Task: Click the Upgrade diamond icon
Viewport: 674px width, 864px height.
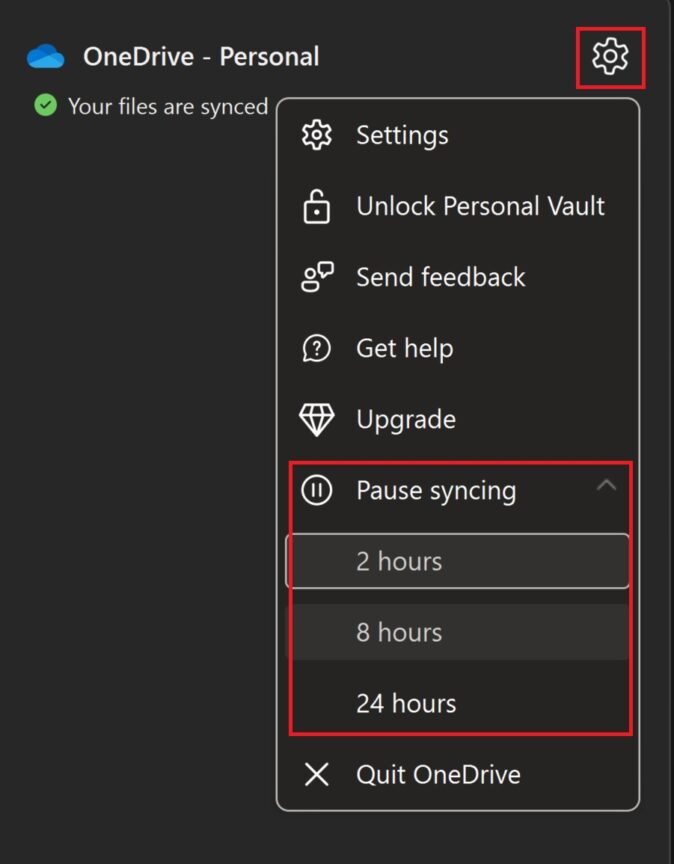Action: pyautogui.click(x=316, y=419)
